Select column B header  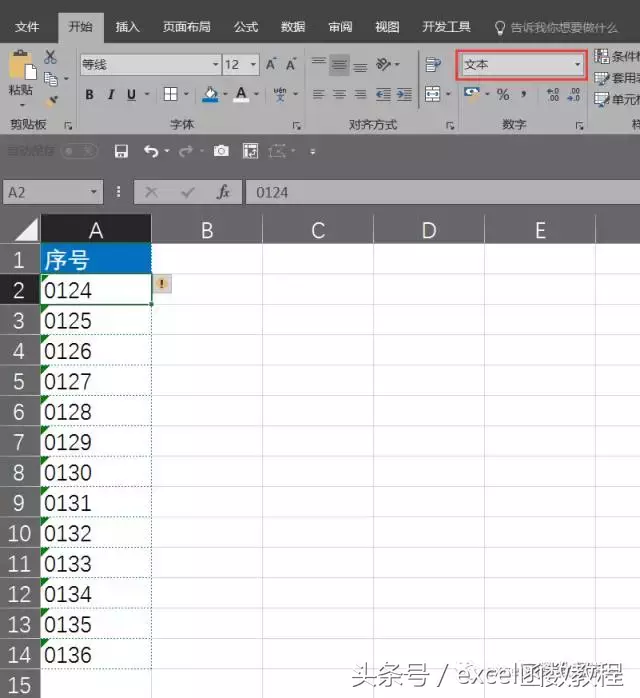(207, 230)
